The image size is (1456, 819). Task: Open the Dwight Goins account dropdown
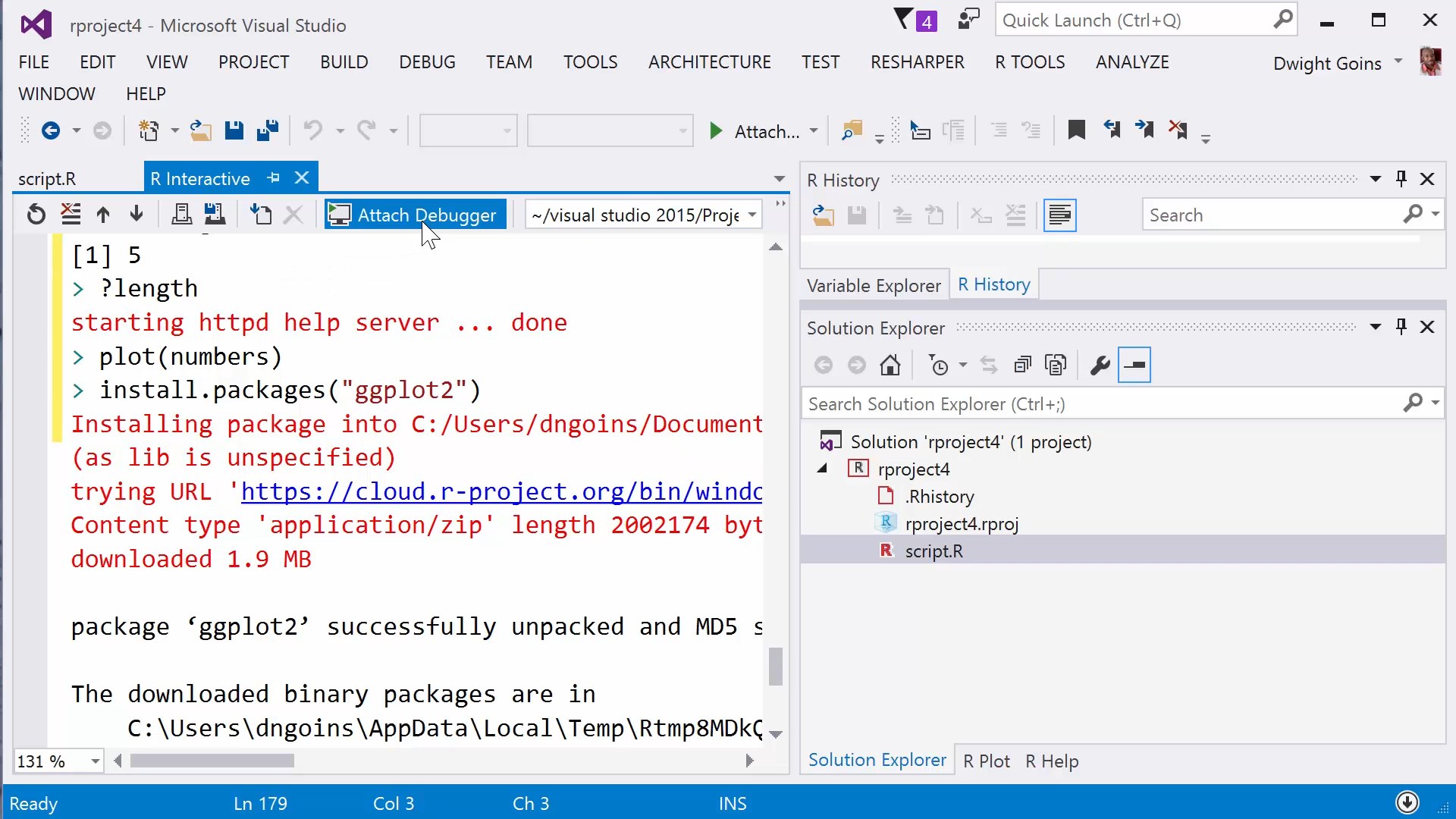click(1398, 61)
